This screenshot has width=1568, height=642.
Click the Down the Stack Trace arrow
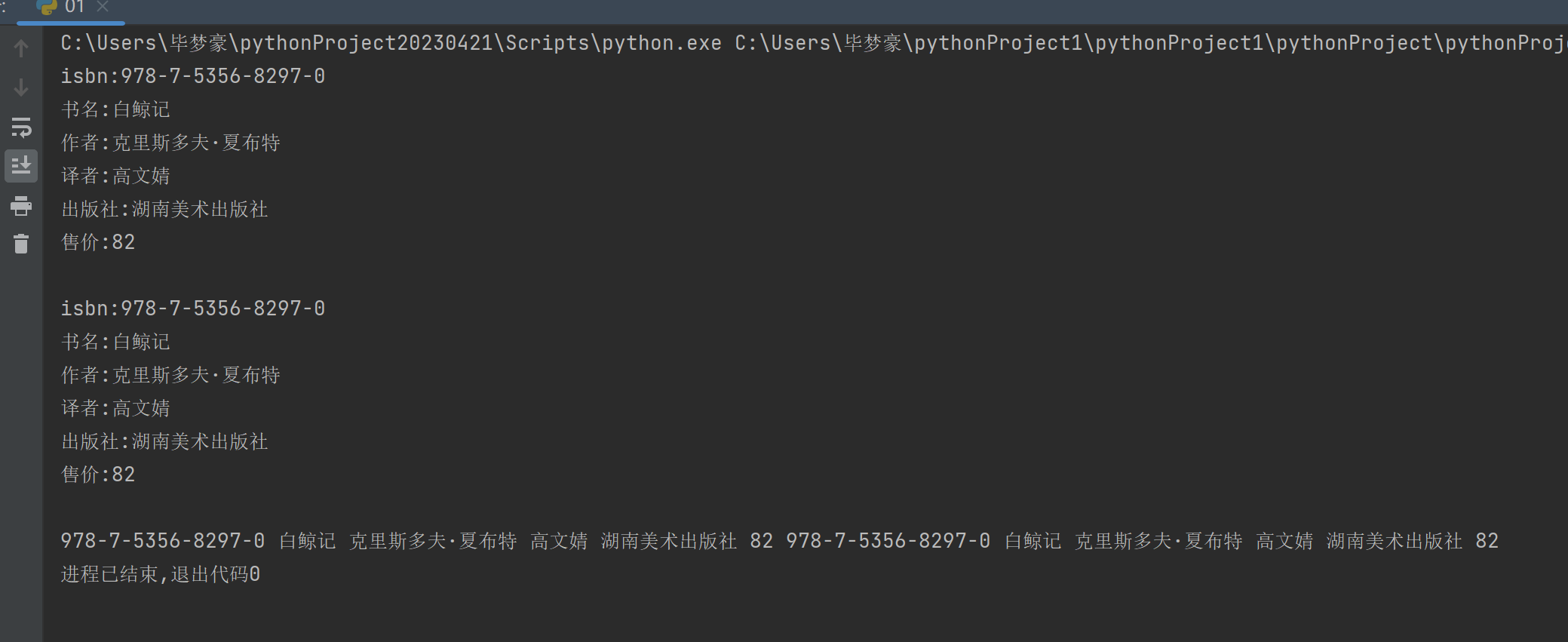click(21, 88)
